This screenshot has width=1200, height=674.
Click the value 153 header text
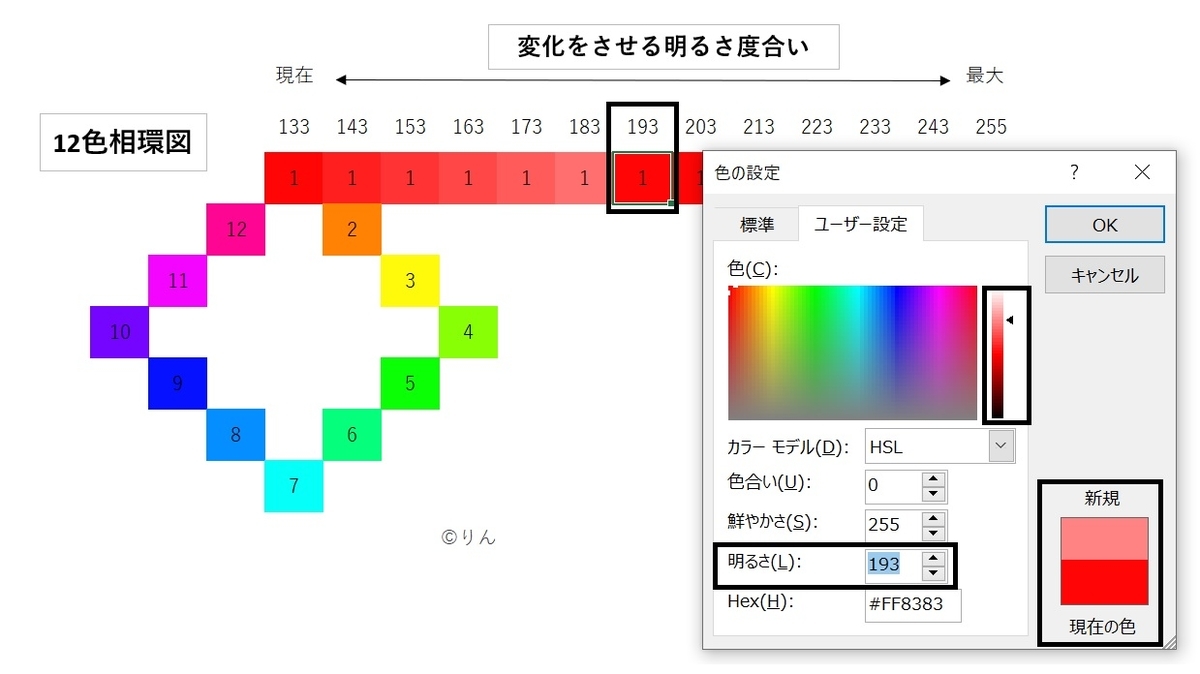[x=409, y=127]
